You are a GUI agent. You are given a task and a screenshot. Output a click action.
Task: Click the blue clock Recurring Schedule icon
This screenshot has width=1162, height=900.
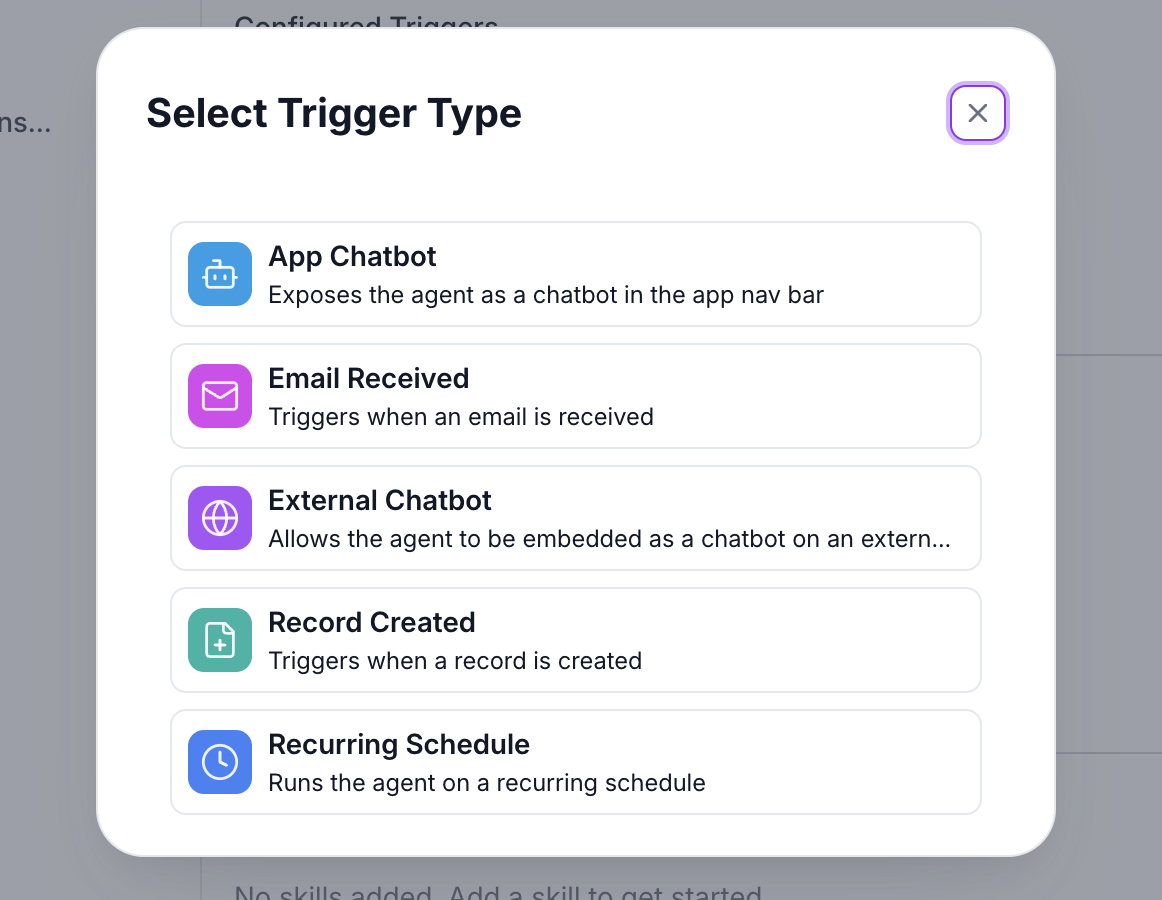click(x=220, y=762)
